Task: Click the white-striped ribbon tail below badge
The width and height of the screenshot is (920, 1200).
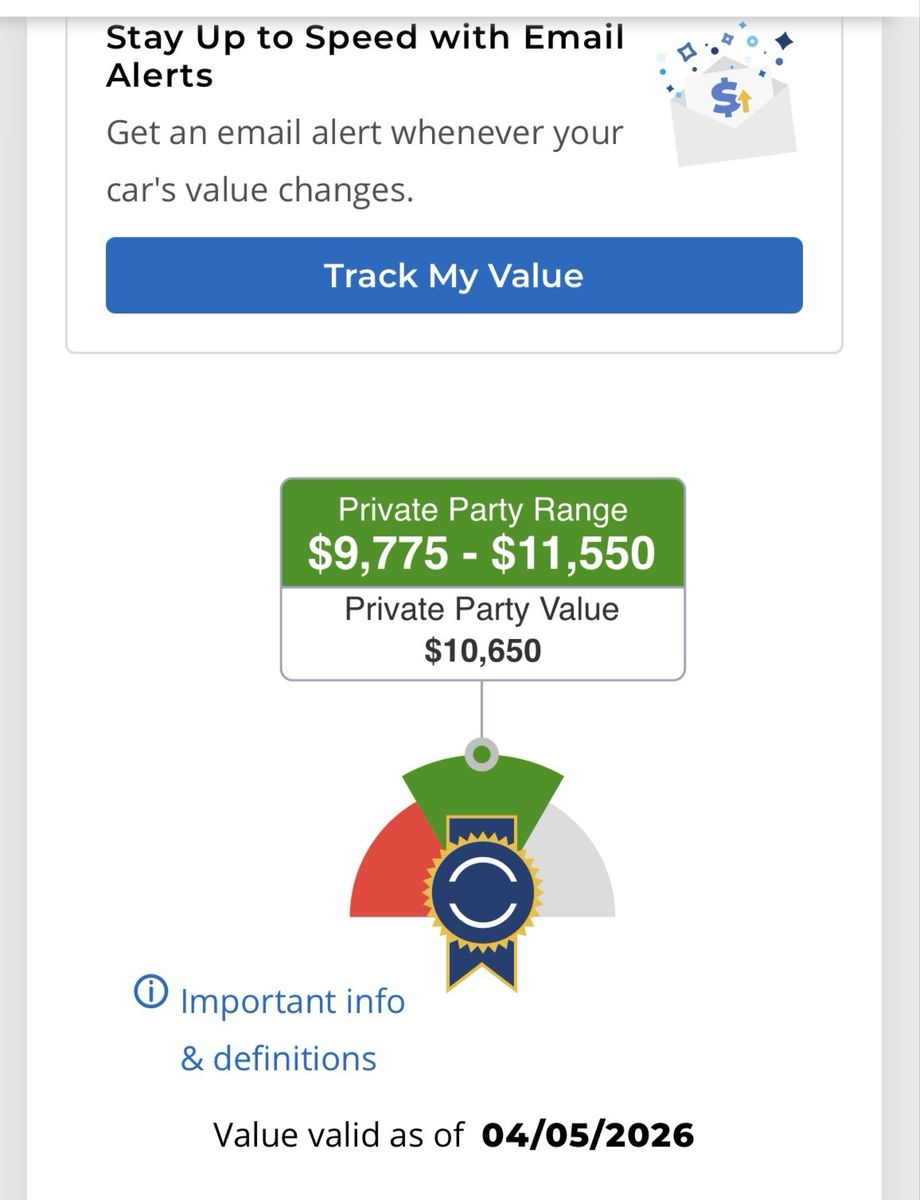Action: [x=482, y=960]
